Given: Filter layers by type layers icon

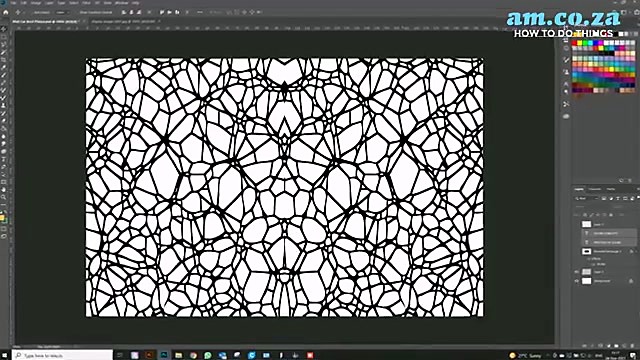Looking at the screenshot, I should [x=618, y=198].
